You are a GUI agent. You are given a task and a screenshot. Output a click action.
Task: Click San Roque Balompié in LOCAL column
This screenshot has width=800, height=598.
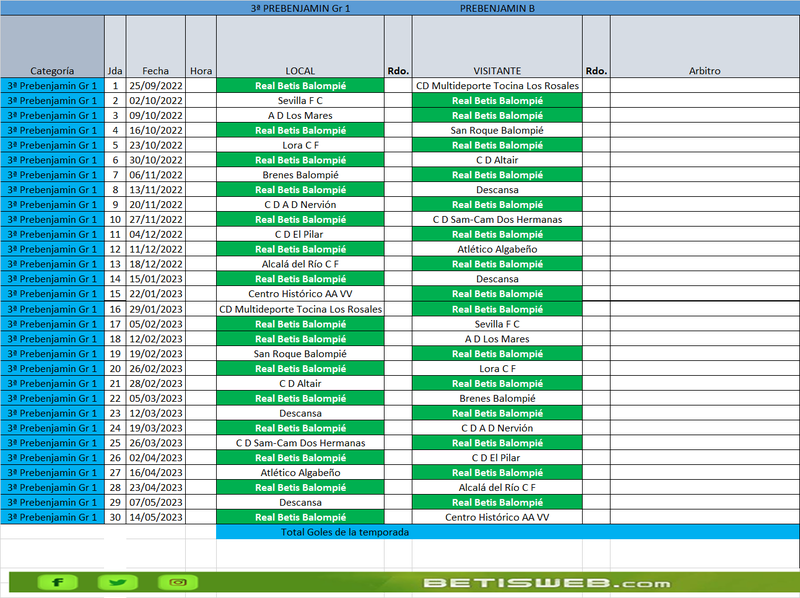pyautogui.click(x=301, y=354)
